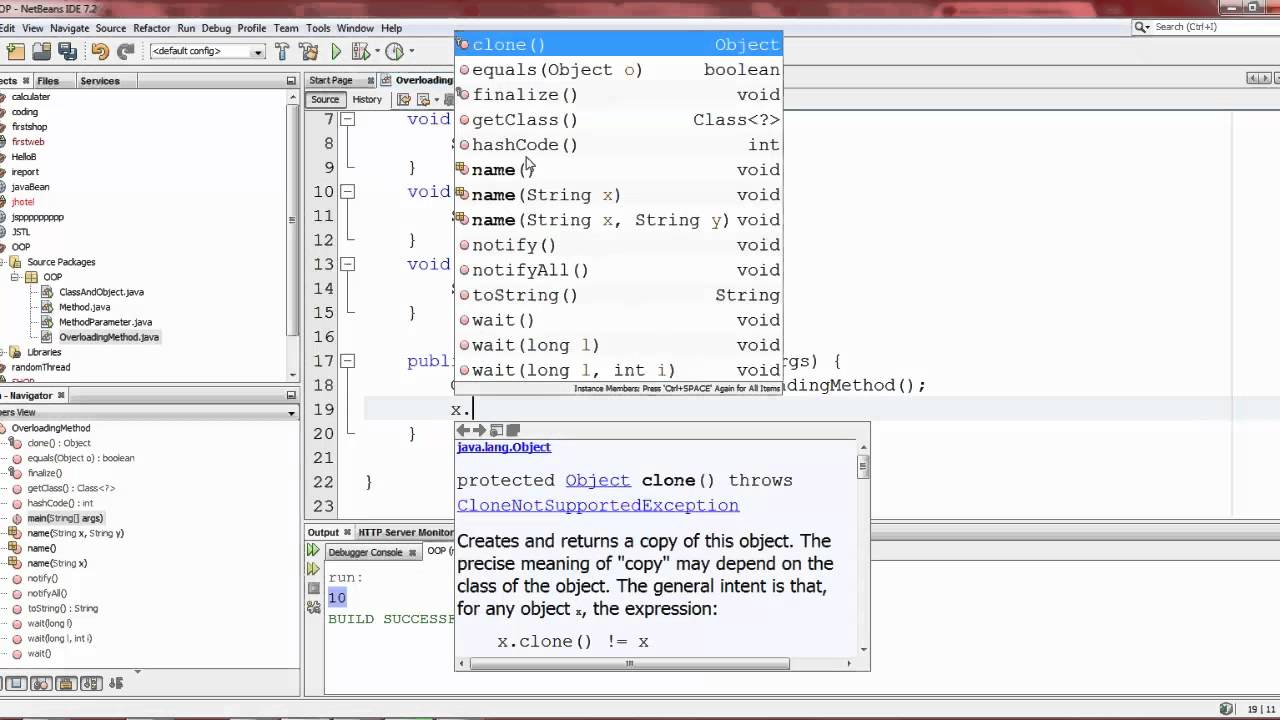Open CloneNotSupportedException link in Javadoc
The image size is (1280, 720).
click(598, 505)
